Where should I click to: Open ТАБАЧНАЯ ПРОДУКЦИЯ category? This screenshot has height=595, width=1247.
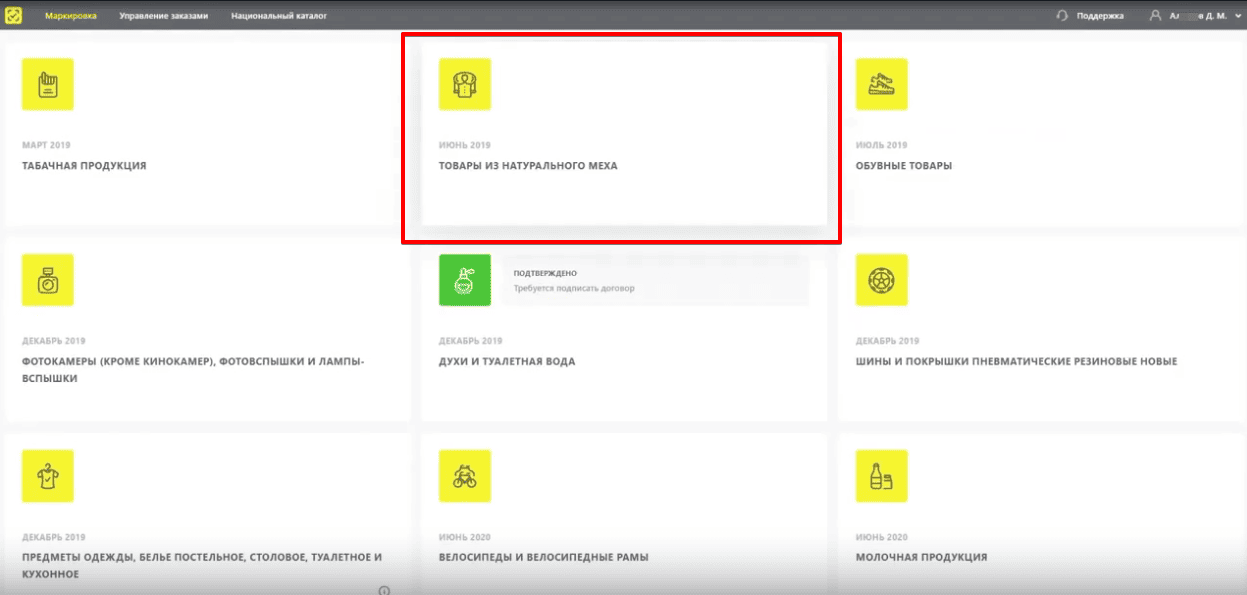click(x=84, y=166)
